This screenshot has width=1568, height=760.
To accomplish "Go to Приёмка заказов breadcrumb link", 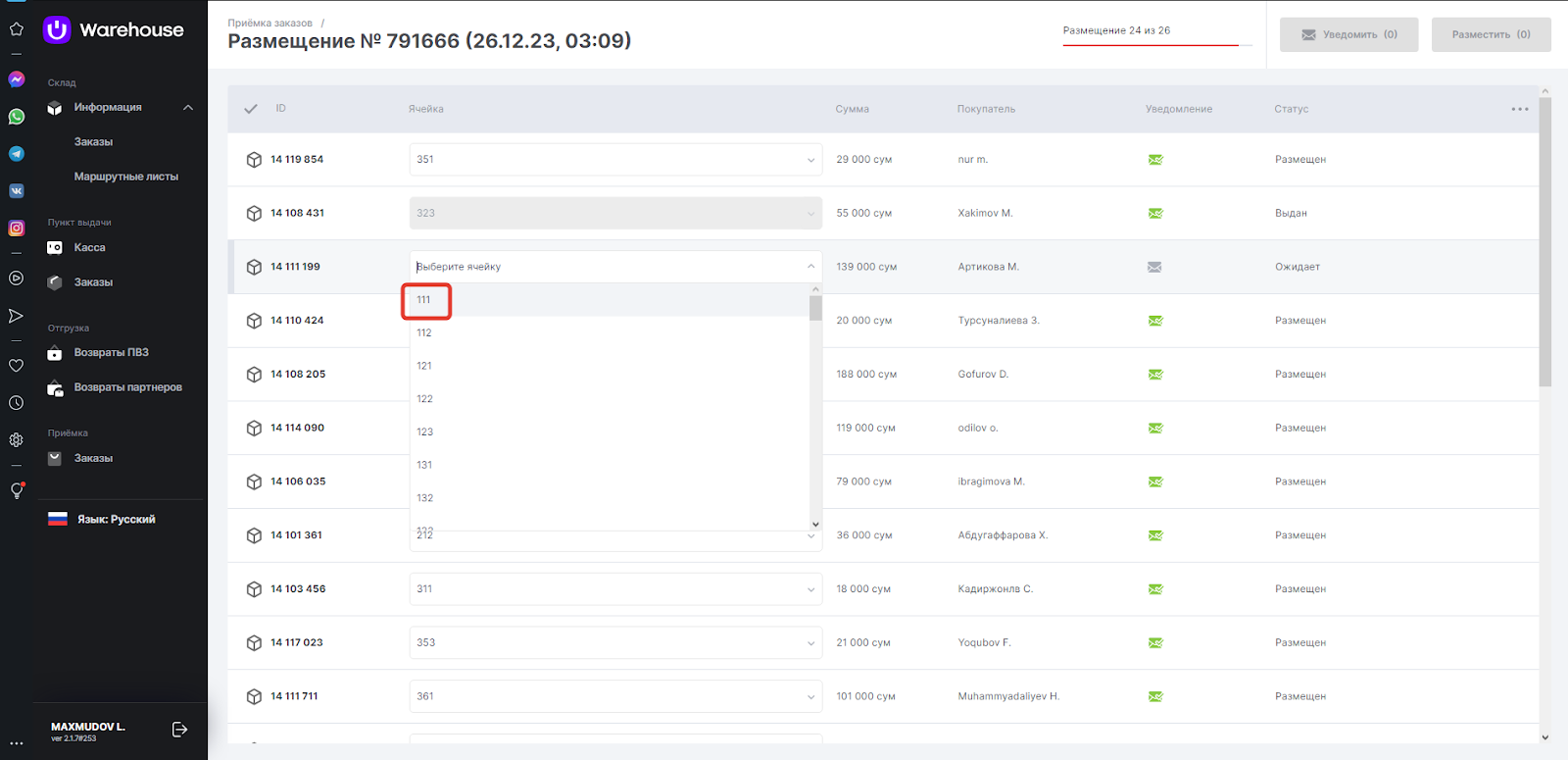I will point(270,23).
